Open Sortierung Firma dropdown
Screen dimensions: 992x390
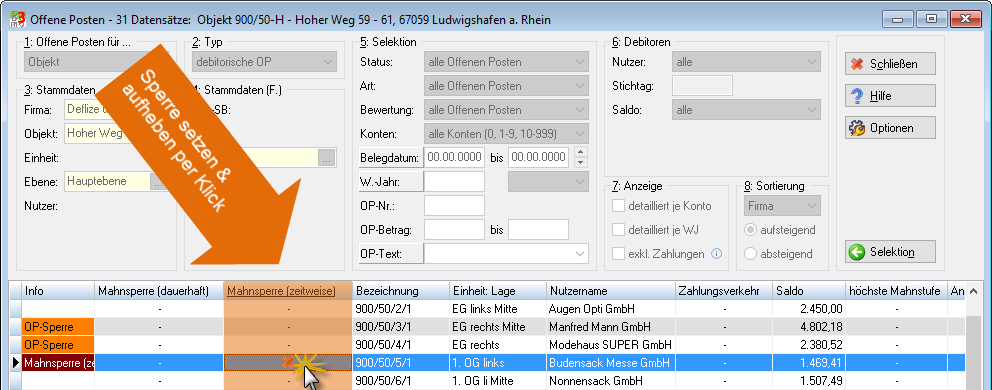(782, 206)
